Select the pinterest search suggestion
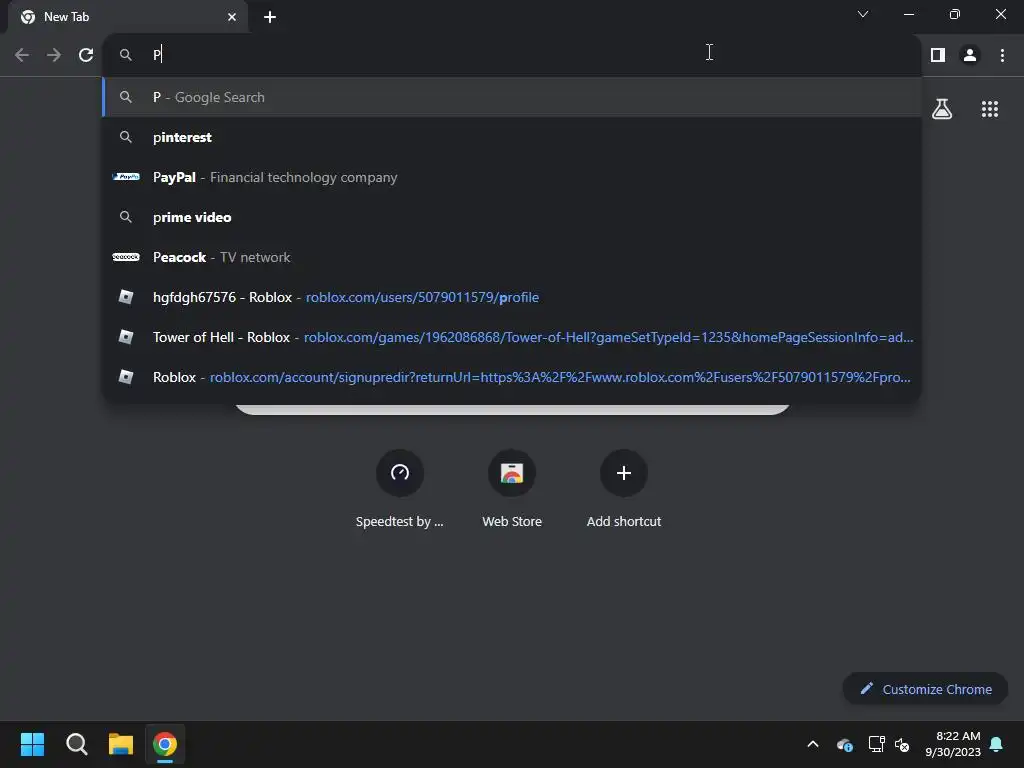 [x=512, y=137]
